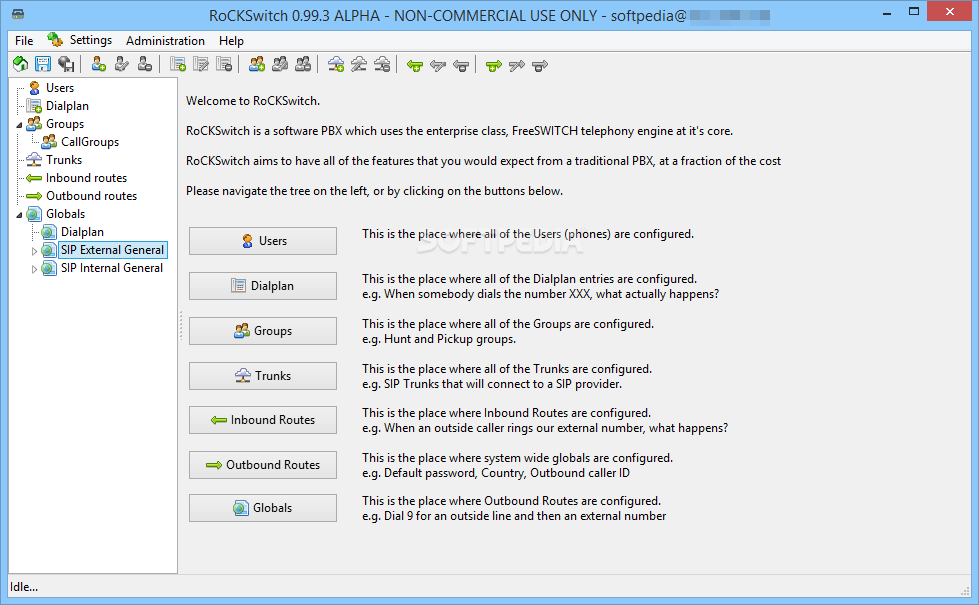The width and height of the screenshot is (979, 605).
Task: Select SIP Internal General node
Action: 112,268
